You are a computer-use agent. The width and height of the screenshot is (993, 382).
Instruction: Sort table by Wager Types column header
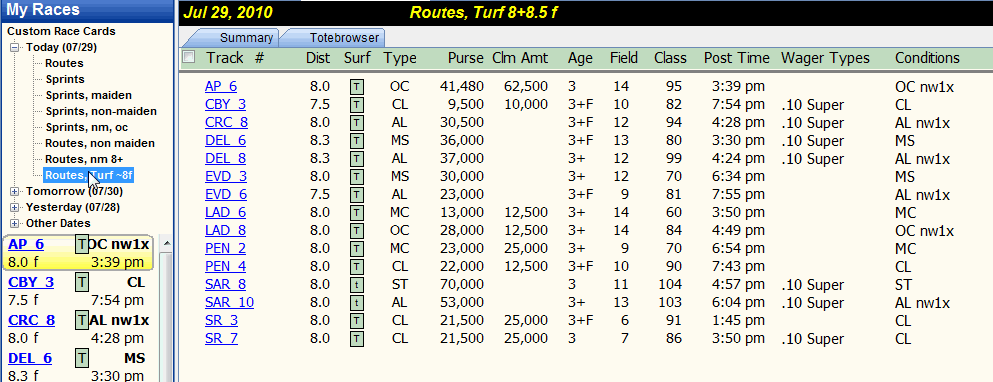(x=825, y=58)
